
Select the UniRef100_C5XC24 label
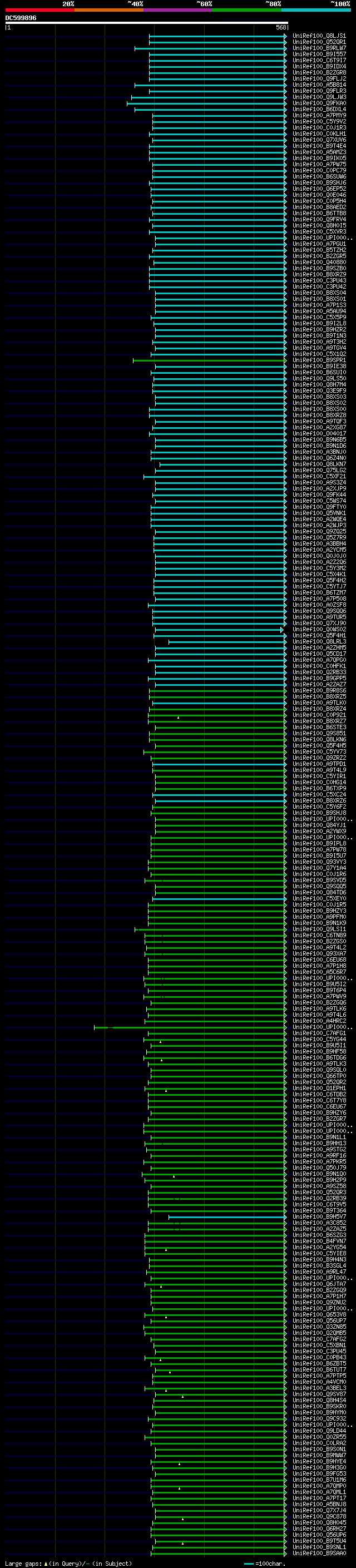(319, 794)
